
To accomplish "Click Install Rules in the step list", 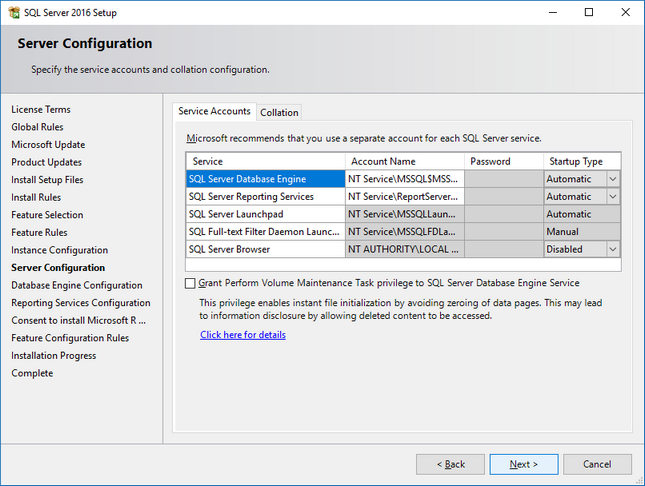I will (36, 198).
